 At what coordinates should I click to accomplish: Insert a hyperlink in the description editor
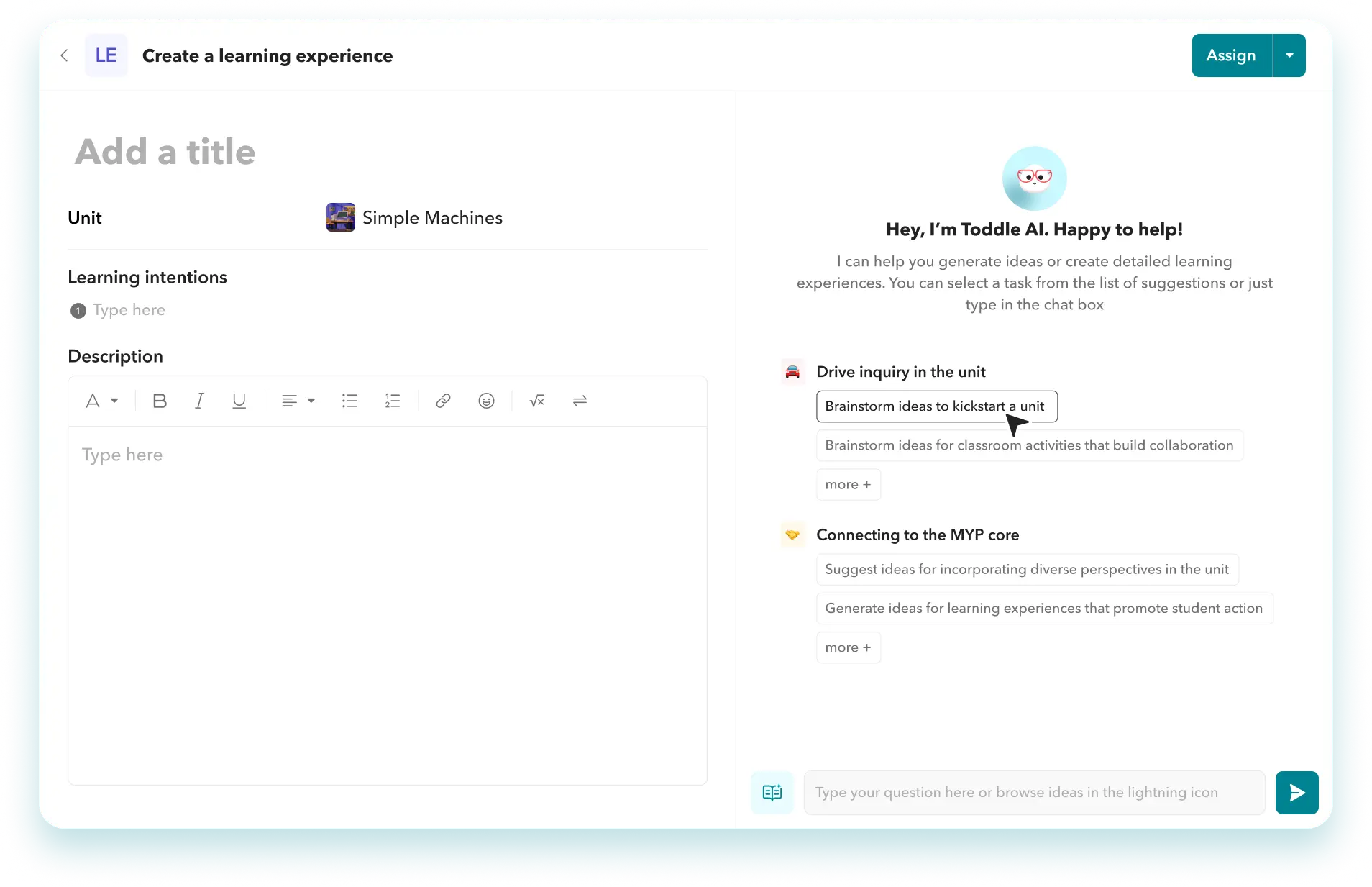443,401
